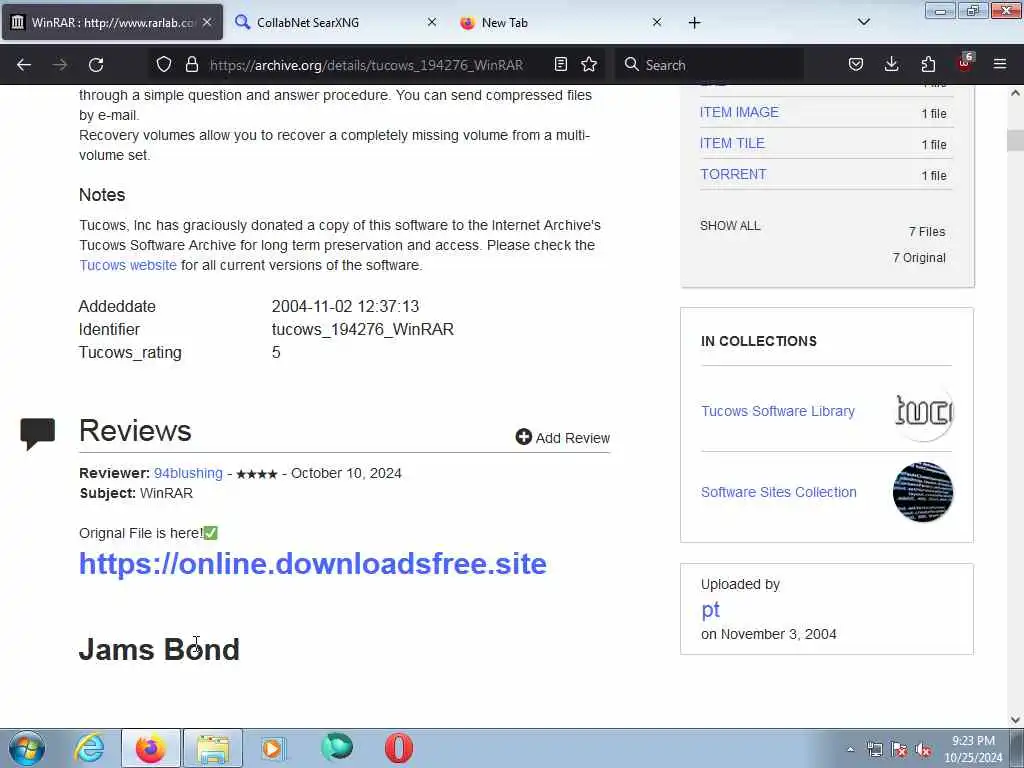Screen dimensions: 1024x768
Task: Open TORRENT download option
Action: (733, 174)
